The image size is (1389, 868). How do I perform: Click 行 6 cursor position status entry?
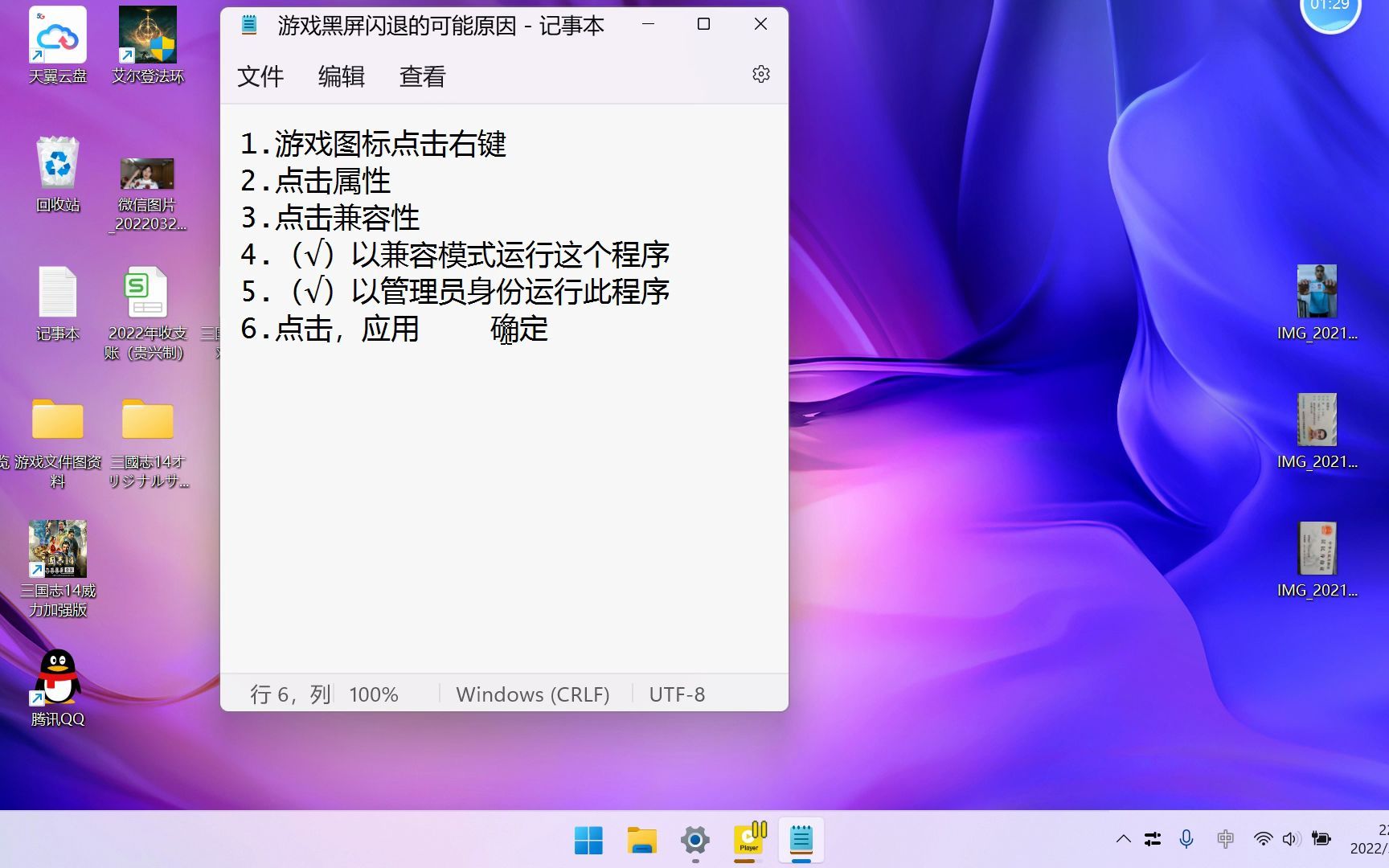(x=290, y=694)
